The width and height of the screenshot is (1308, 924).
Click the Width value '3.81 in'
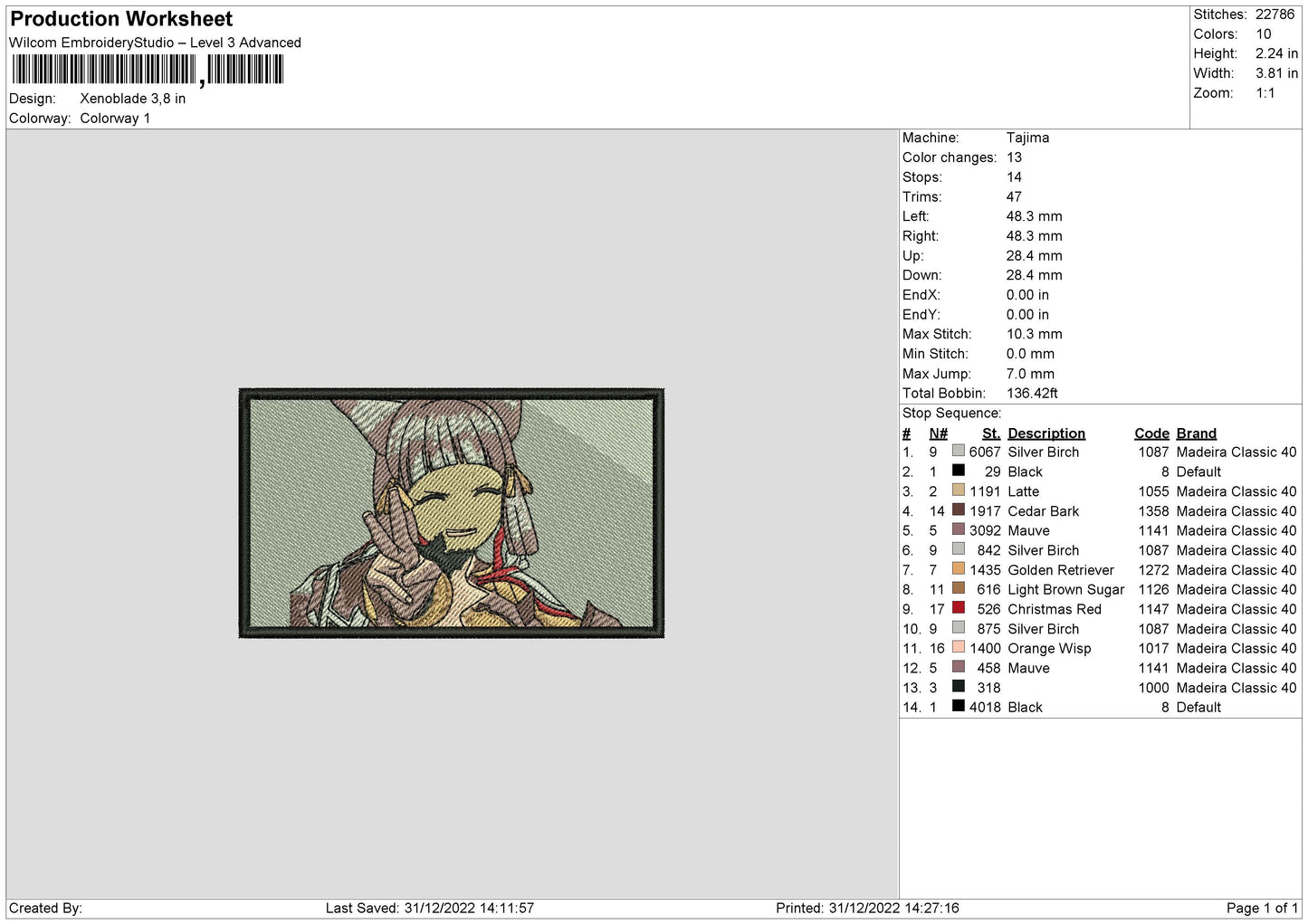click(1276, 73)
